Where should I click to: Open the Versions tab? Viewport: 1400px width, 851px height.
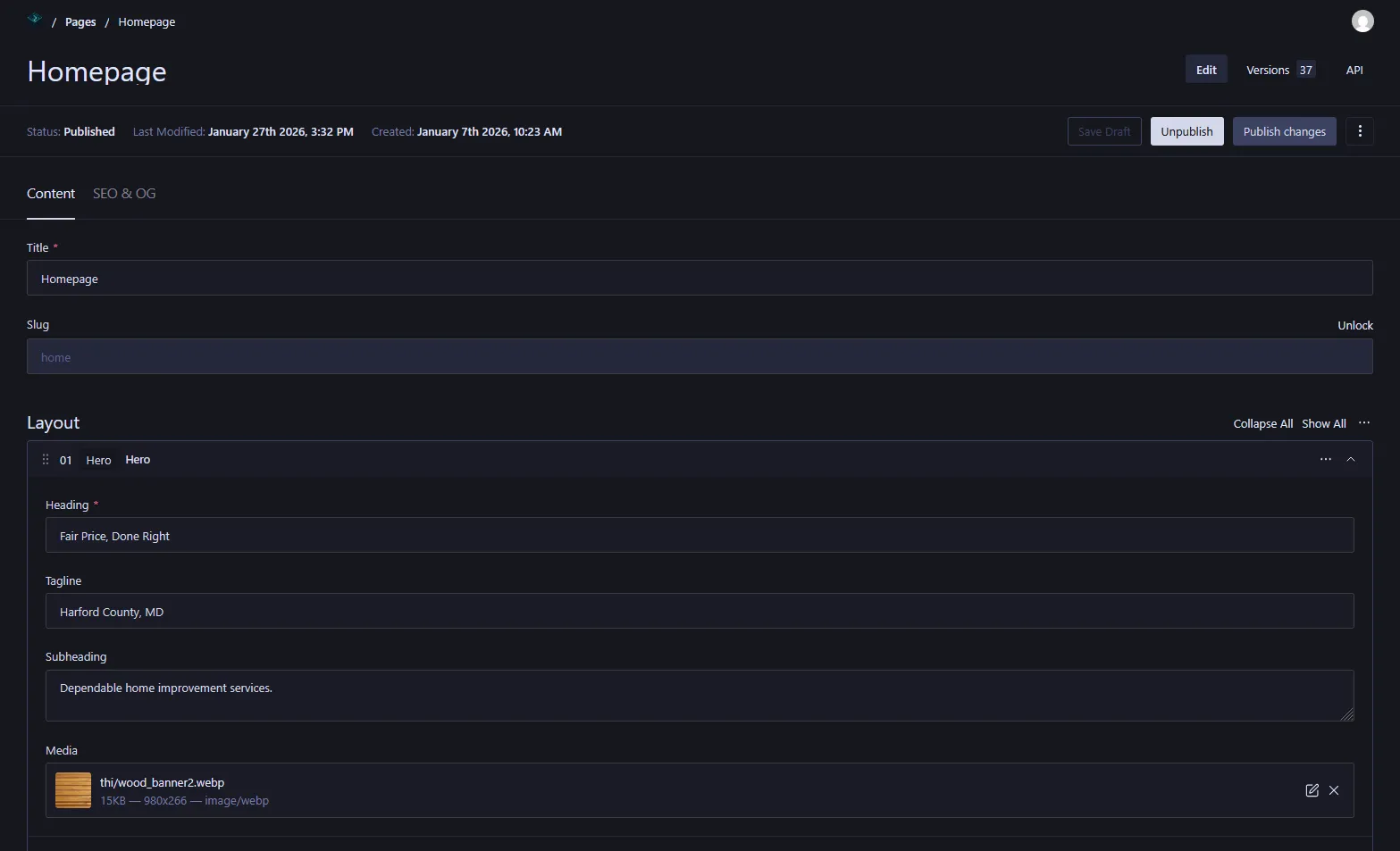[x=1279, y=70]
